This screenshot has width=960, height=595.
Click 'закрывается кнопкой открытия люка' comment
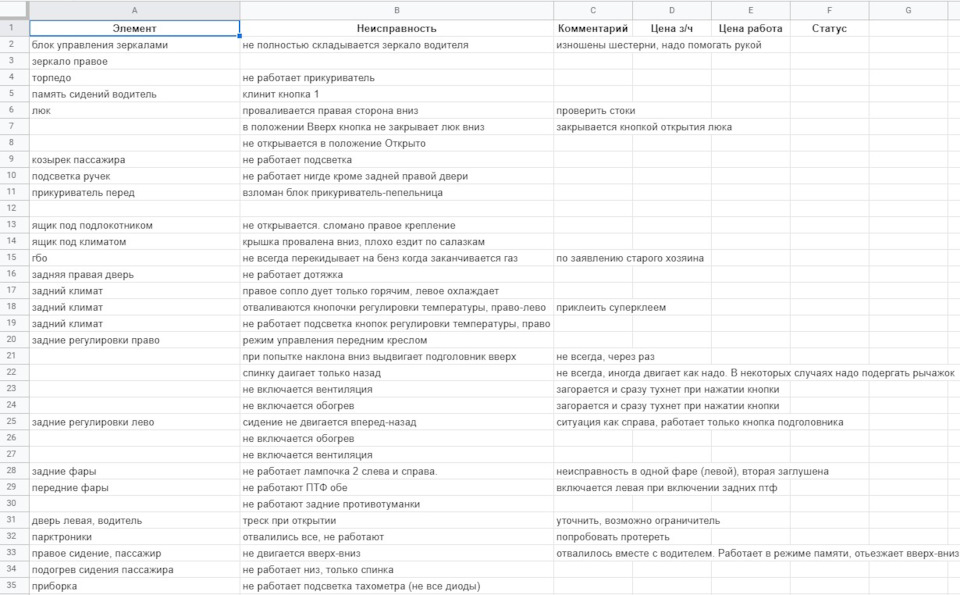tap(644, 127)
